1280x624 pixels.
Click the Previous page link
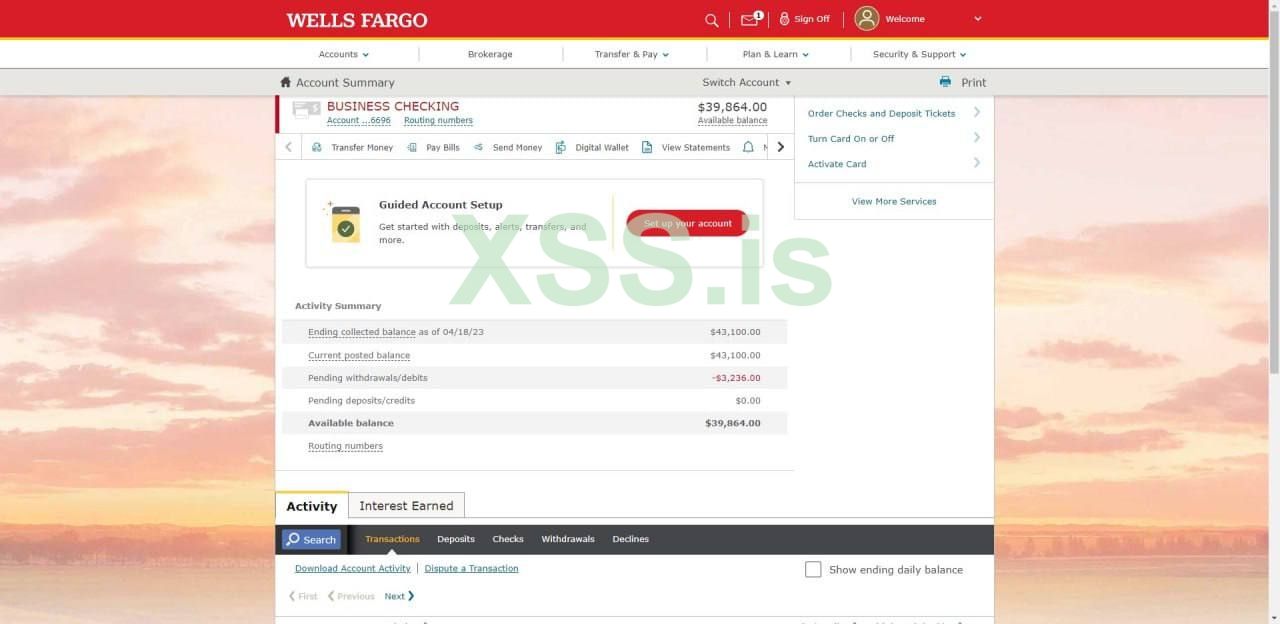351,596
